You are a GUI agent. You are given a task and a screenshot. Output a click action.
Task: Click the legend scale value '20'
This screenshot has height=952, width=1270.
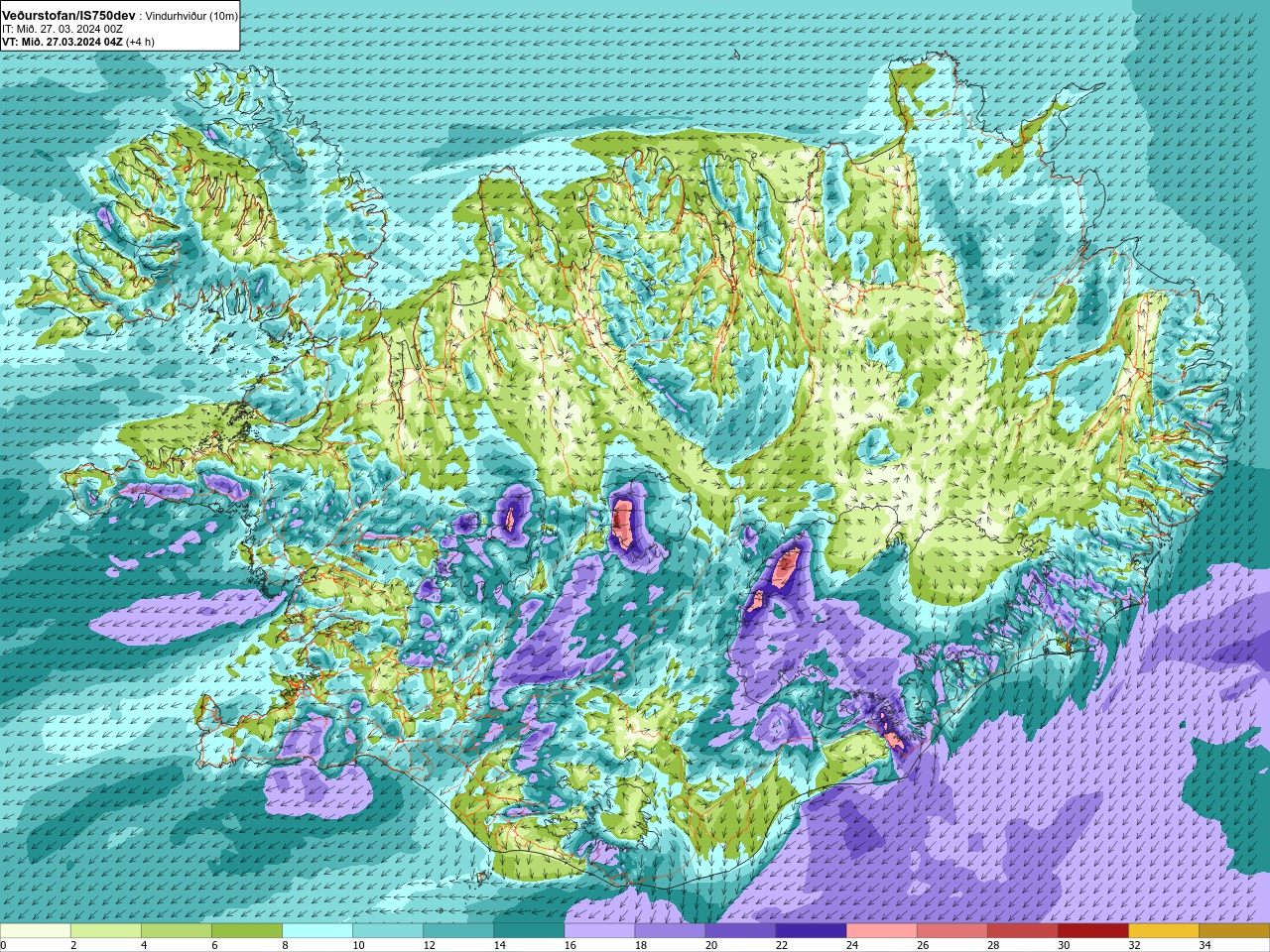pos(710,945)
